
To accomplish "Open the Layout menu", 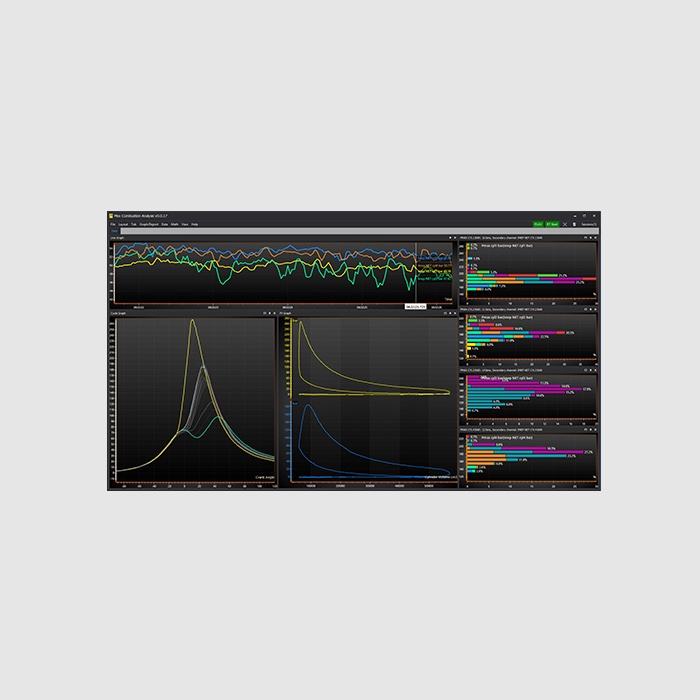I will click(123, 225).
